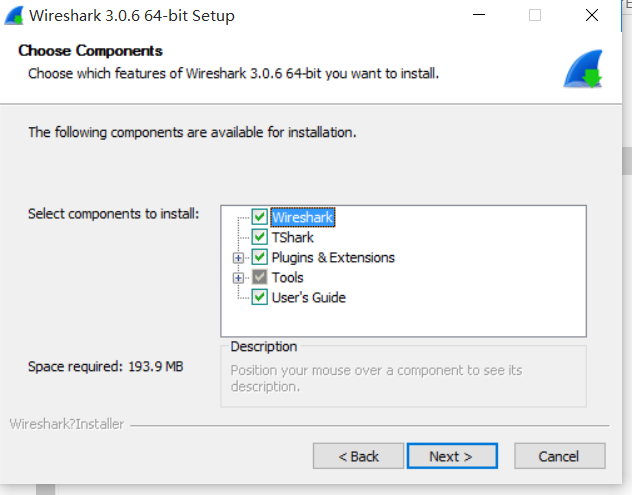Image resolution: width=632 pixels, height=495 pixels.
Task: Click the Description box area
Action: click(x=403, y=378)
